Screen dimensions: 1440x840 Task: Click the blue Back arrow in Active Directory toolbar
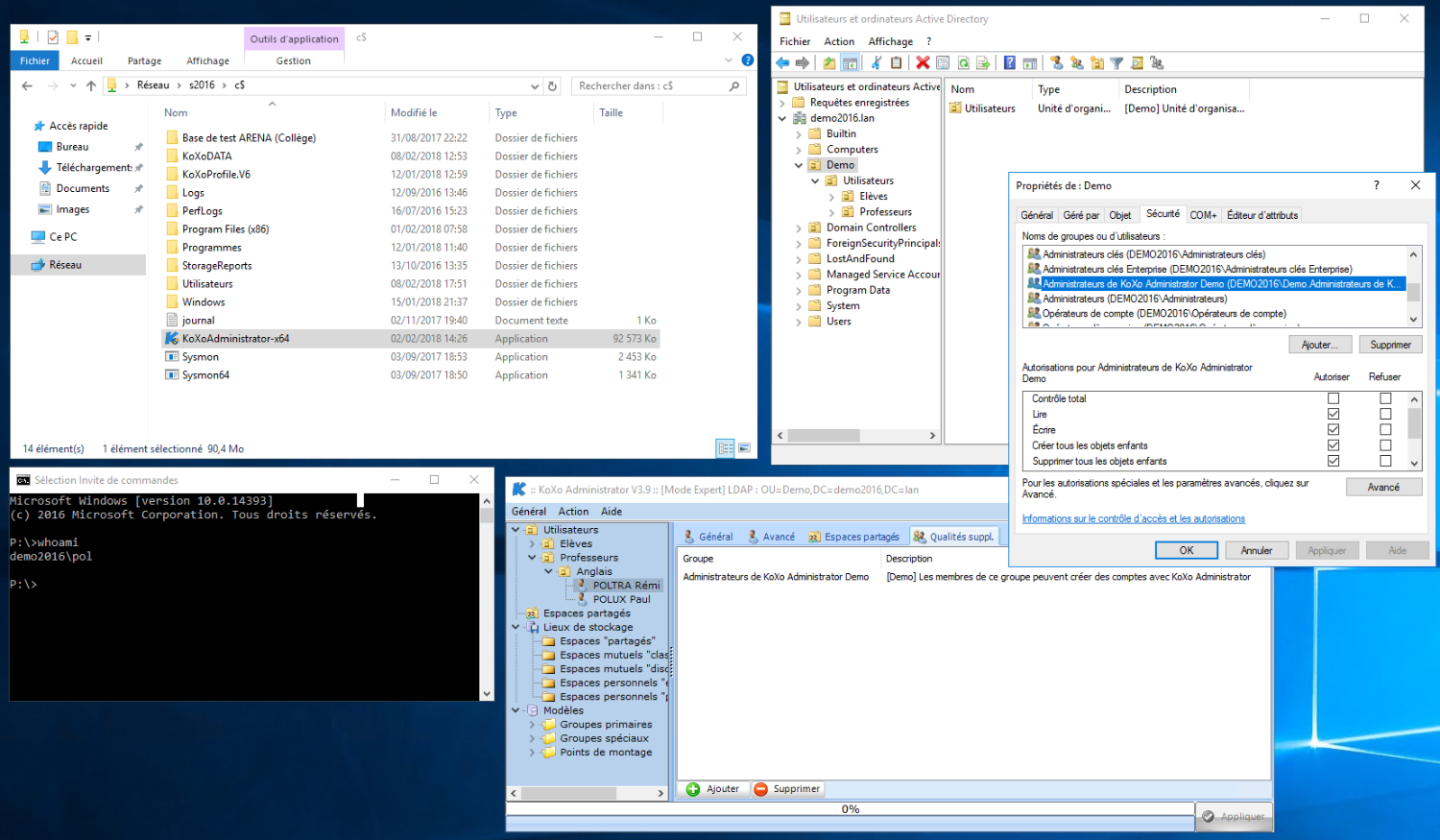pos(782,63)
